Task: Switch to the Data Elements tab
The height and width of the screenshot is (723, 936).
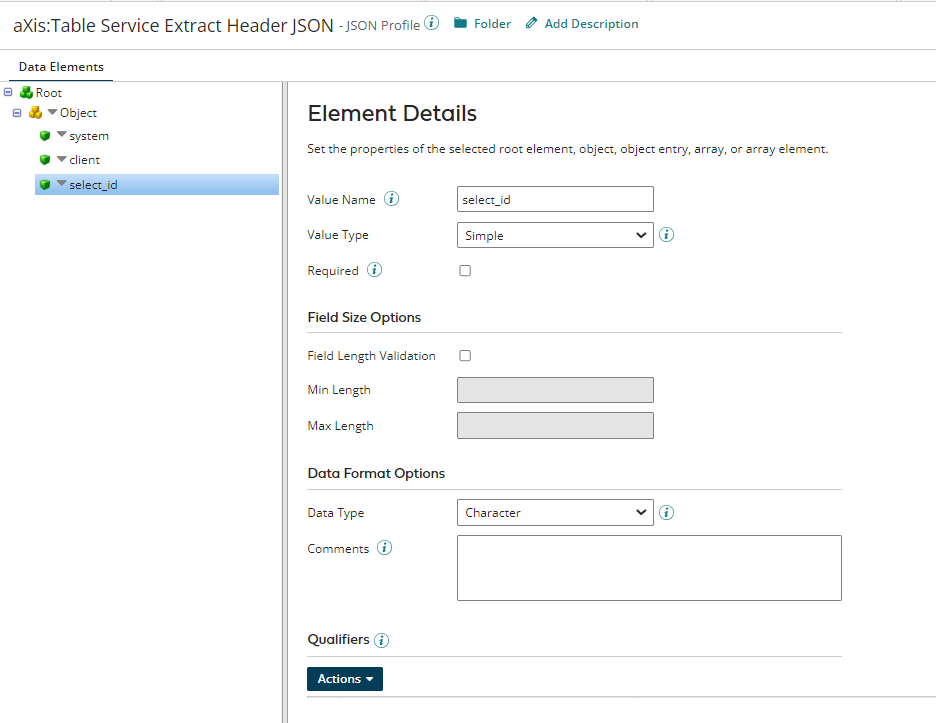Action: tap(60, 66)
